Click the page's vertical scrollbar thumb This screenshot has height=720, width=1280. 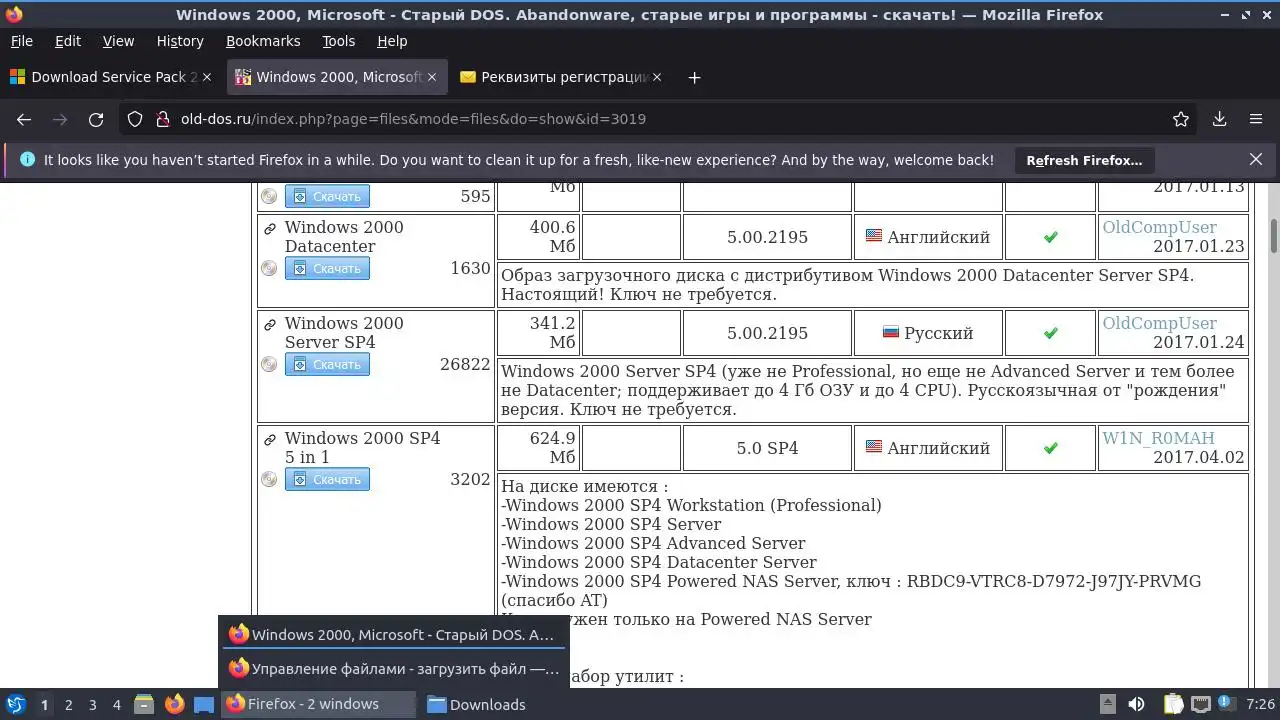(x=1274, y=234)
